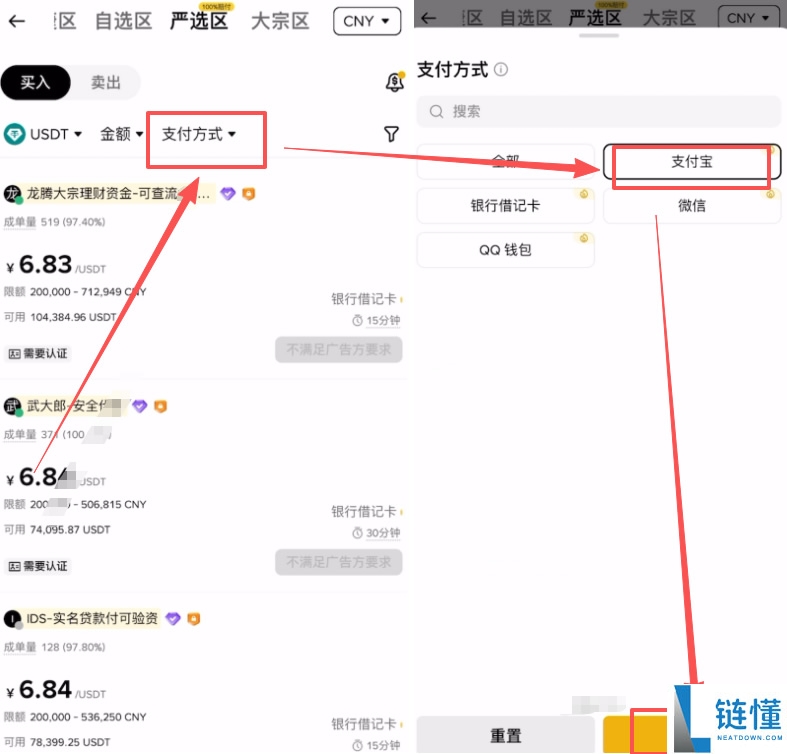787x754 pixels.
Task: Click the 重置 reset button
Action: click(505, 735)
